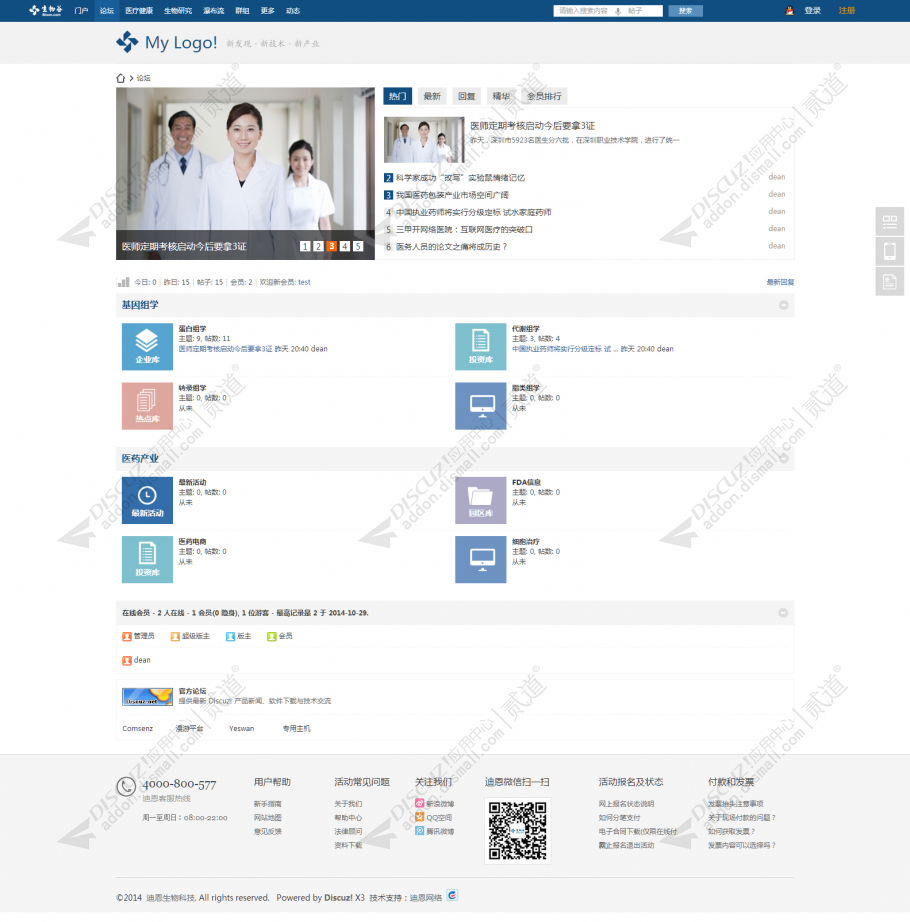Open headline 医师定期考核启动今后要拿3证 in list
910x922 pixels.
point(533,126)
